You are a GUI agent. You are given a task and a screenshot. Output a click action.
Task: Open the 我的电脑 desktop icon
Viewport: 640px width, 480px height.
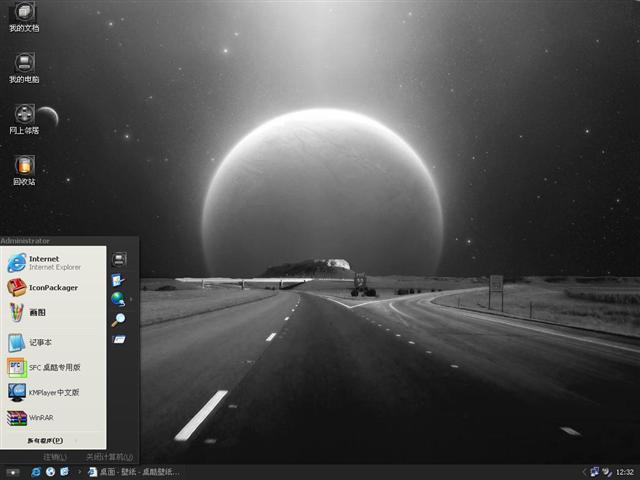click(x=24, y=69)
